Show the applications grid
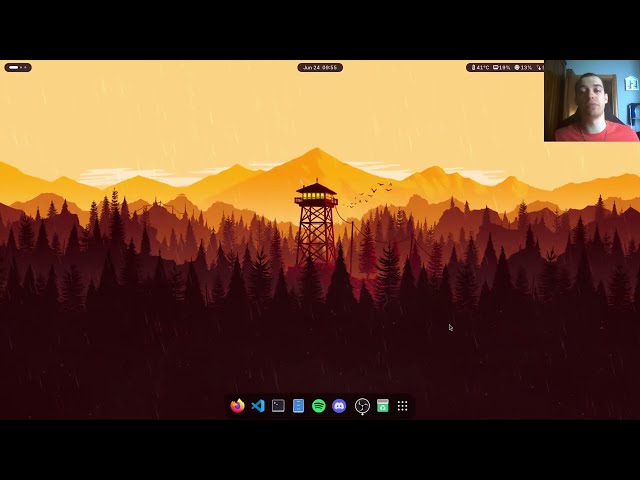 coord(402,406)
